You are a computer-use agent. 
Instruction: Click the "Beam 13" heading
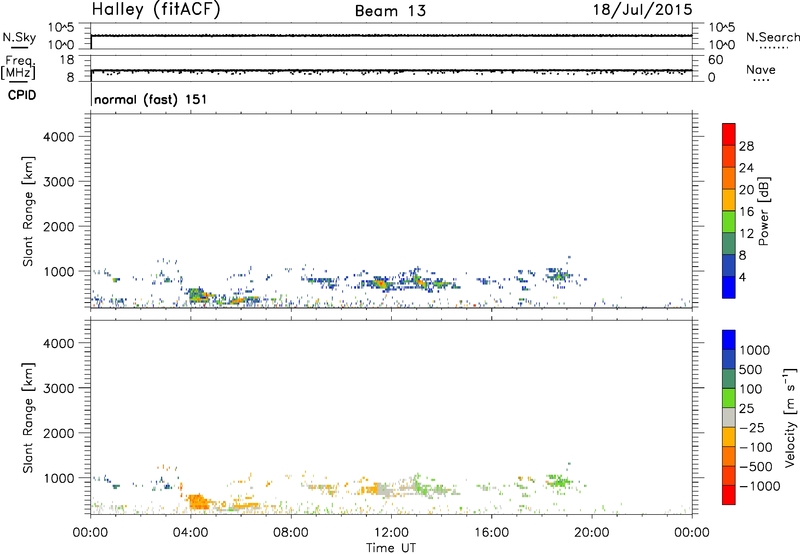point(390,11)
